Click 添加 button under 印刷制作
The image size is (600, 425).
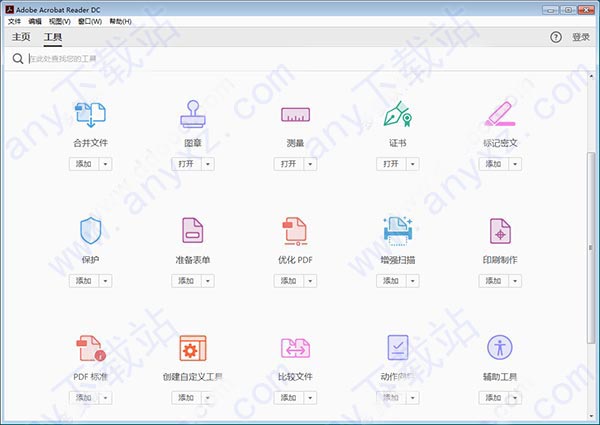494,281
